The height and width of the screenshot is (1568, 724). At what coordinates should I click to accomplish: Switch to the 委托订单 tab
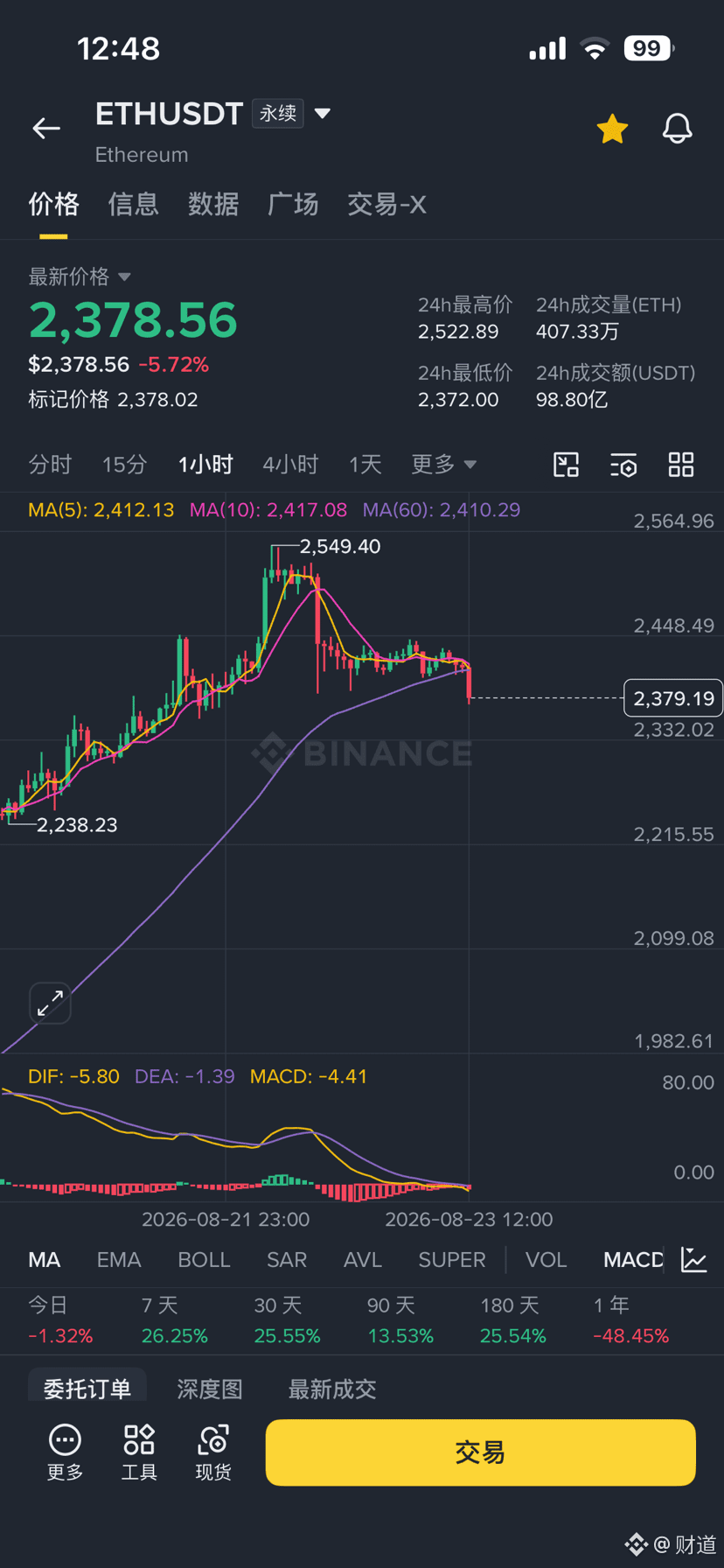pos(87,1388)
